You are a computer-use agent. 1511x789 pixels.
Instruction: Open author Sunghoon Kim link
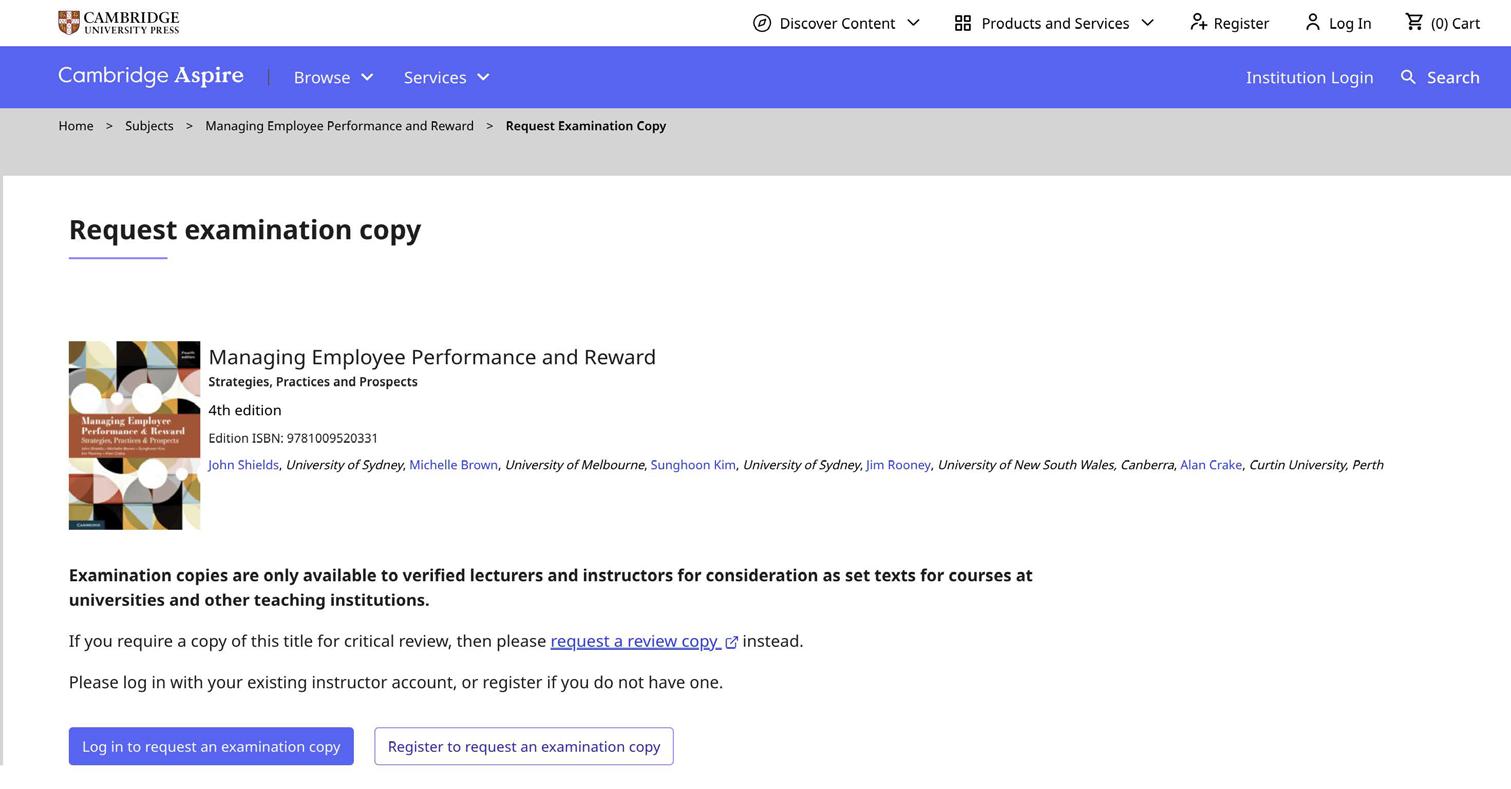click(693, 465)
